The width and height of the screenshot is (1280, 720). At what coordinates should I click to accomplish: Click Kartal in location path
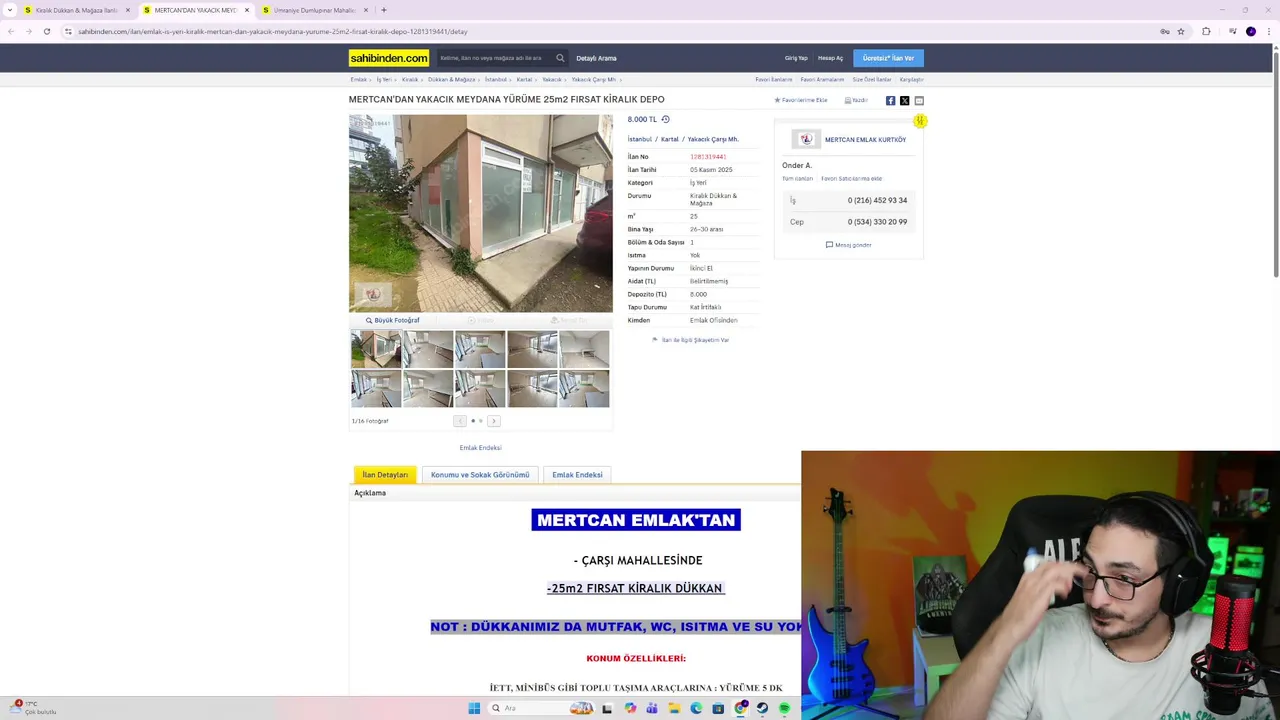(x=670, y=139)
